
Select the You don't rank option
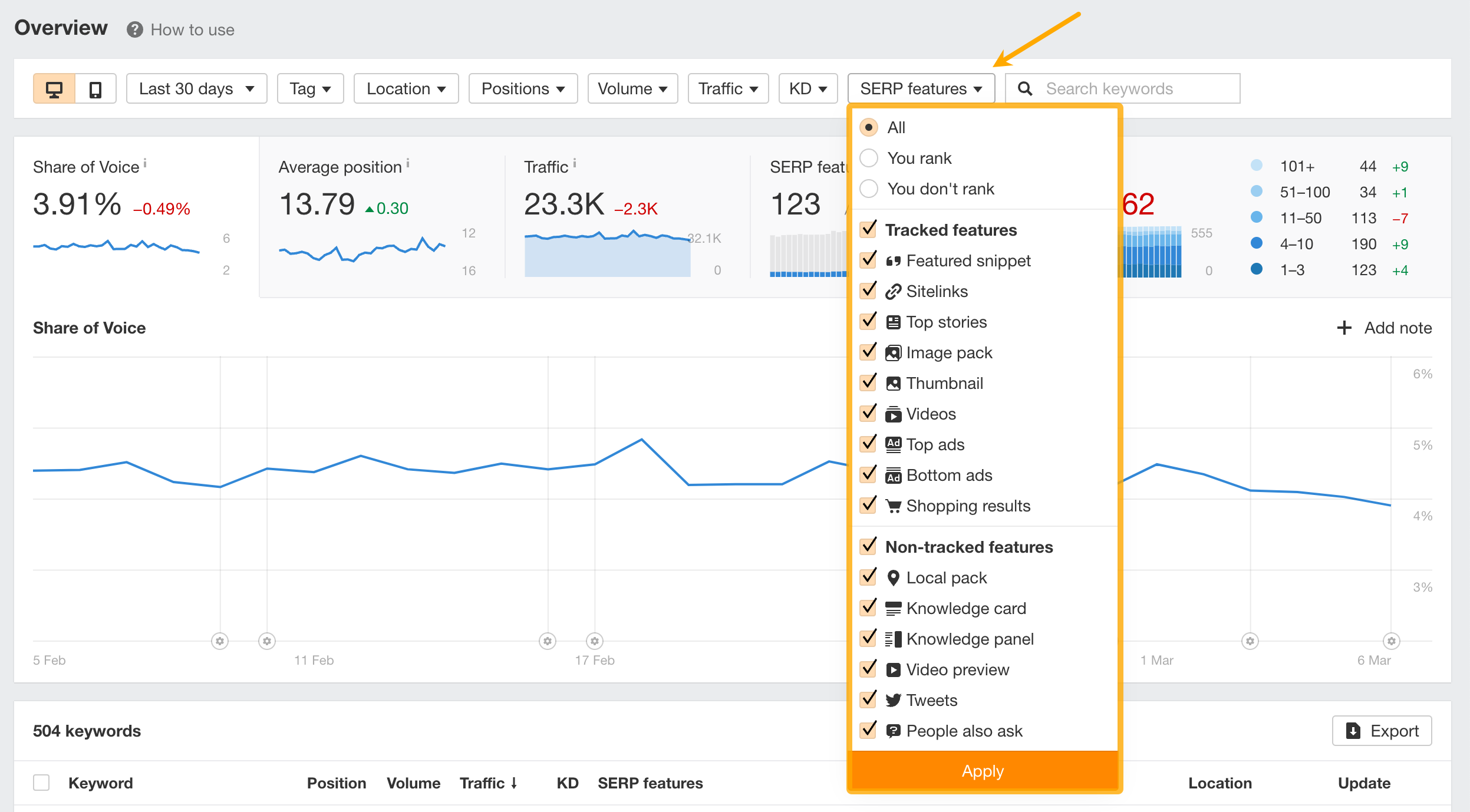(x=869, y=189)
